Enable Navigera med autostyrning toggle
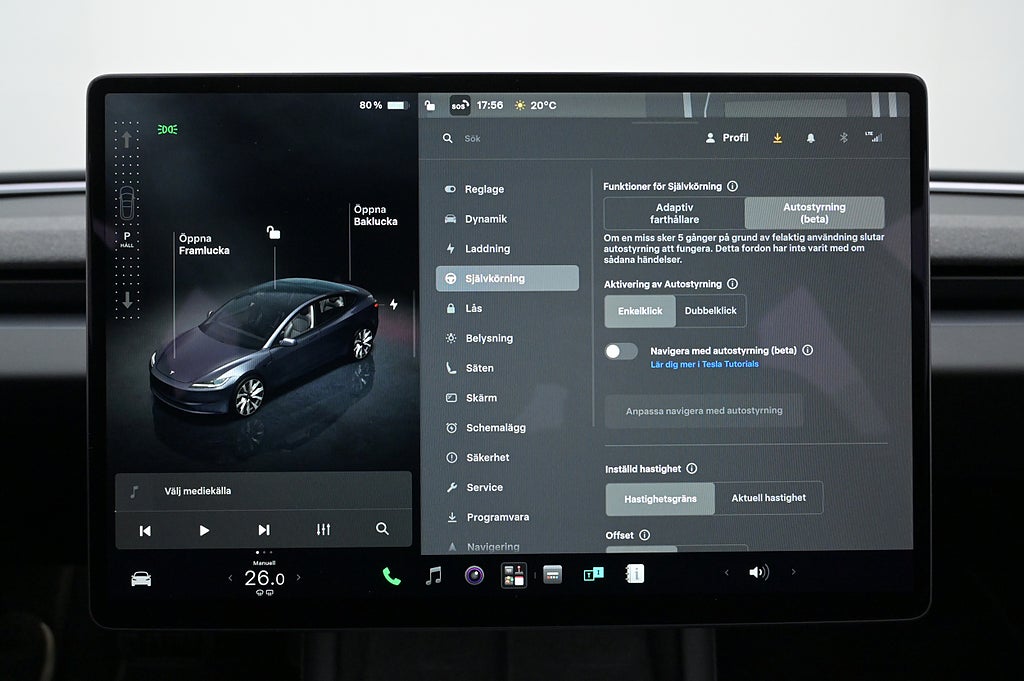The image size is (1024, 681). (x=621, y=351)
